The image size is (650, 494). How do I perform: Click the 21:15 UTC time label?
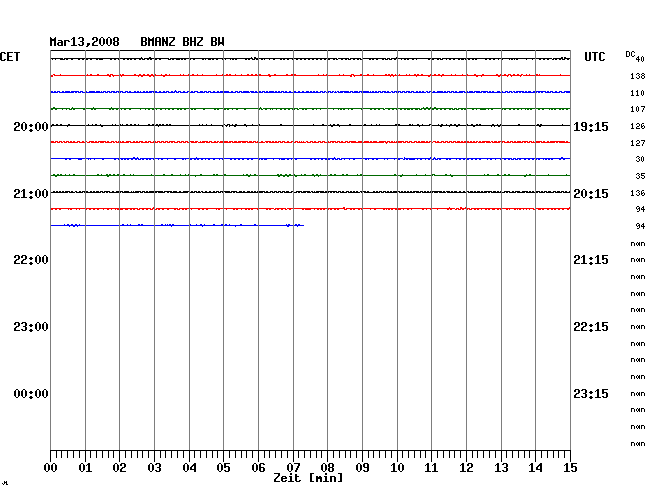pyautogui.click(x=591, y=260)
